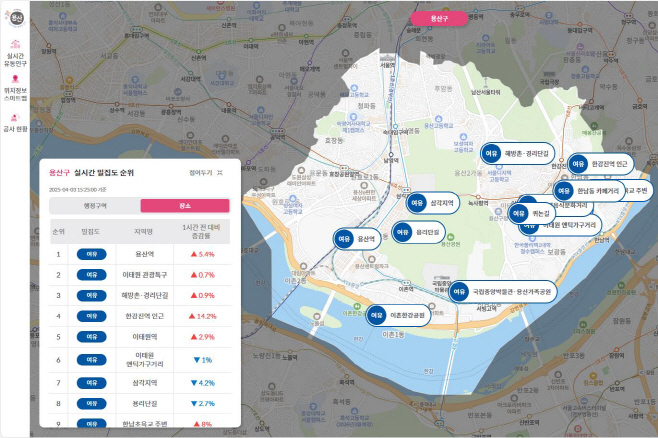Image resolution: width=658 pixels, height=438 pixels.
Task: Open the 실시간 유동인구 sidebar menu
Action: (15, 53)
